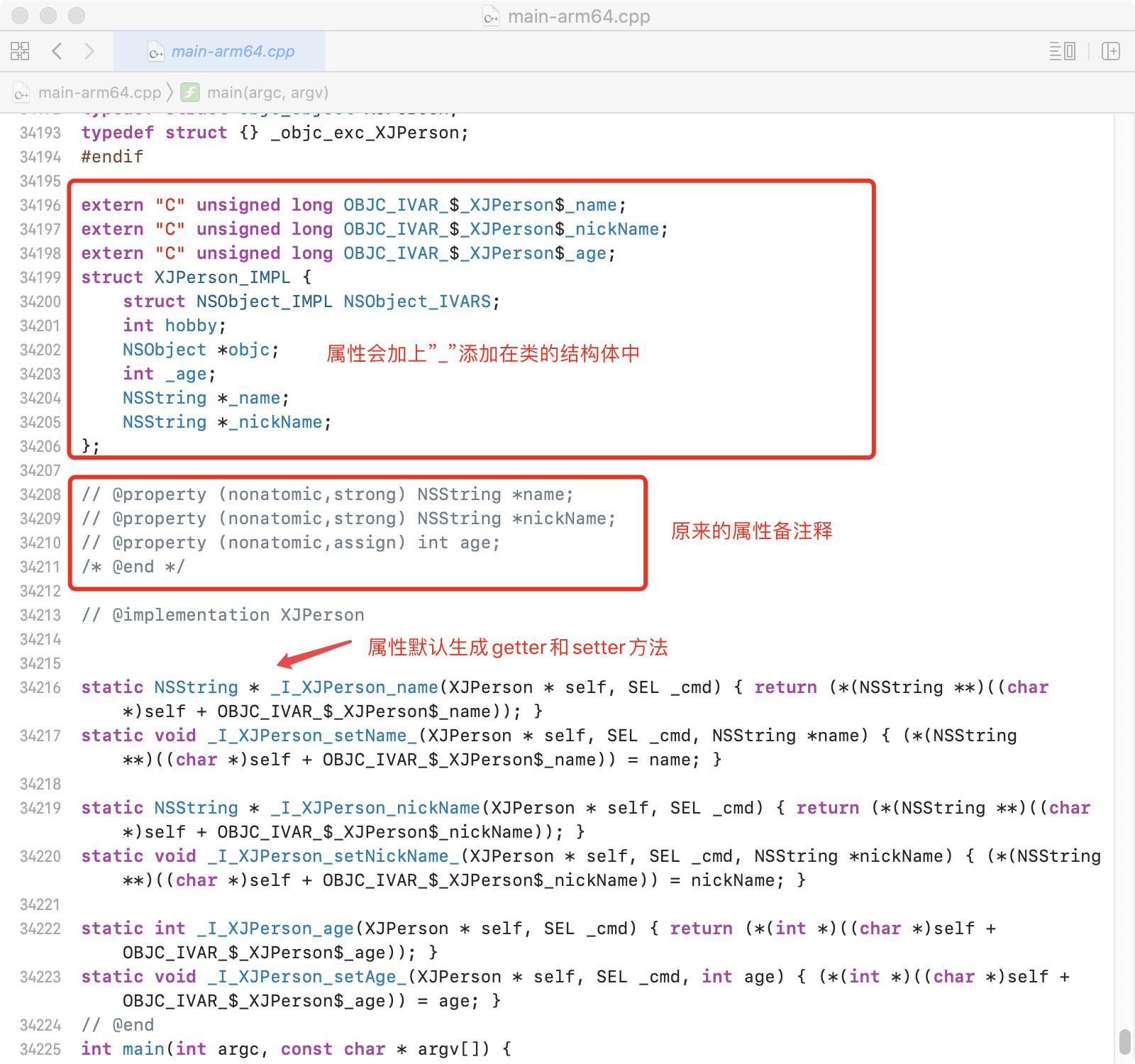Open the related items grid menu
The height and width of the screenshot is (1064, 1135).
coord(20,51)
